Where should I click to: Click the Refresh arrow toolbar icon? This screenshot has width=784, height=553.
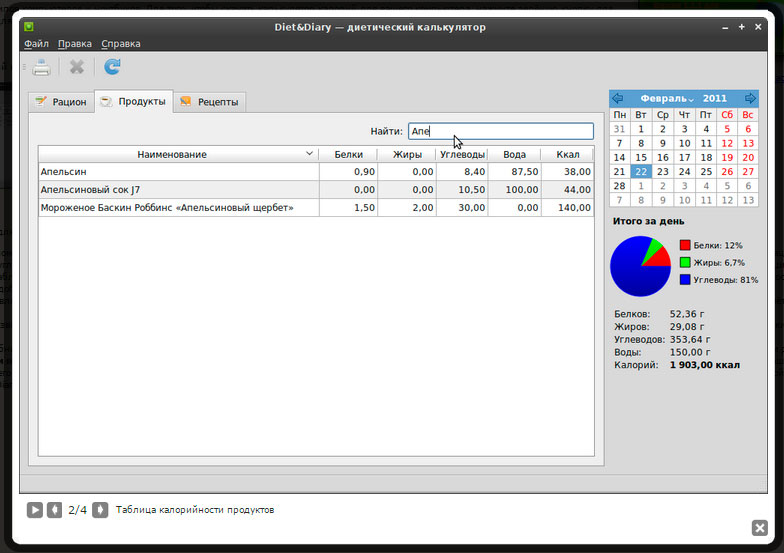[112, 67]
